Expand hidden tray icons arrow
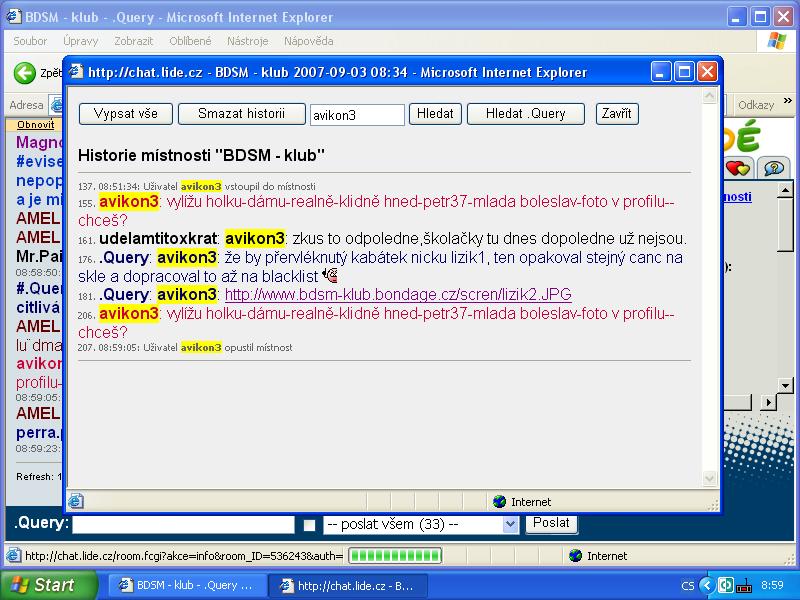Viewport: 800px width, 600px height. click(x=706, y=585)
